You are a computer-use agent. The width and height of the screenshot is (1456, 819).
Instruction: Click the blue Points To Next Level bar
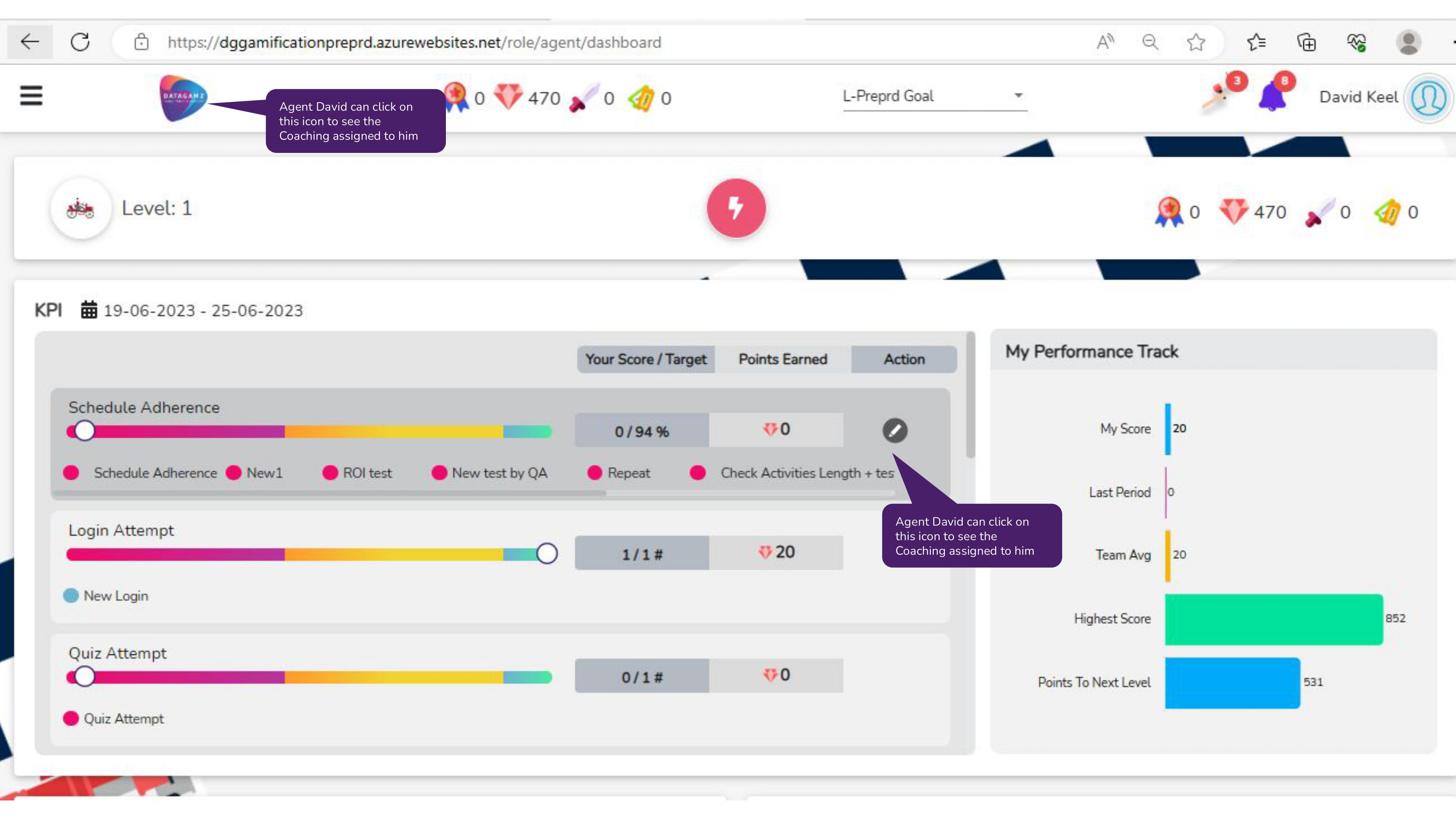click(x=1232, y=683)
